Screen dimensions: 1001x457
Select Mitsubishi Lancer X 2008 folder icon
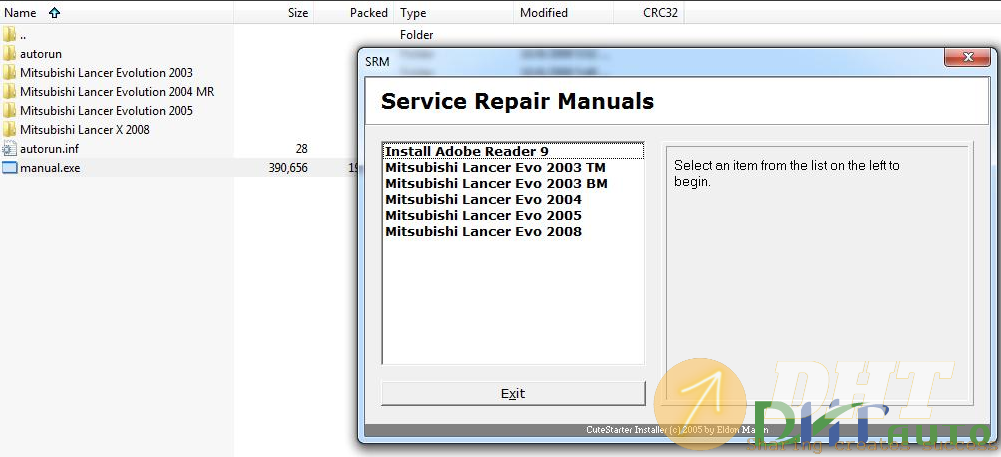(x=9, y=129)
